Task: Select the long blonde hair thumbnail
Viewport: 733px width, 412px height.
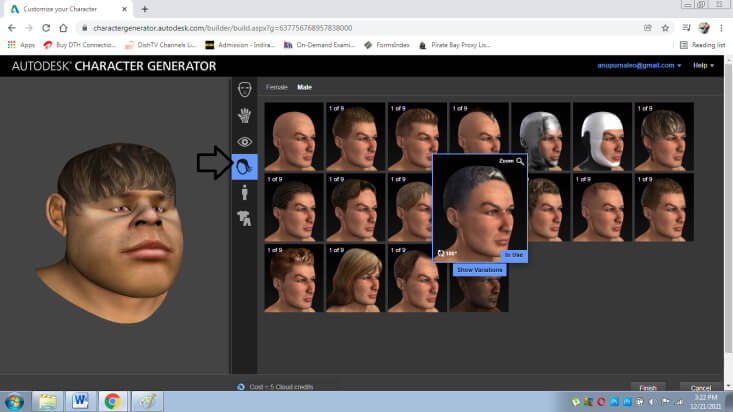Action: click(355, 278)
